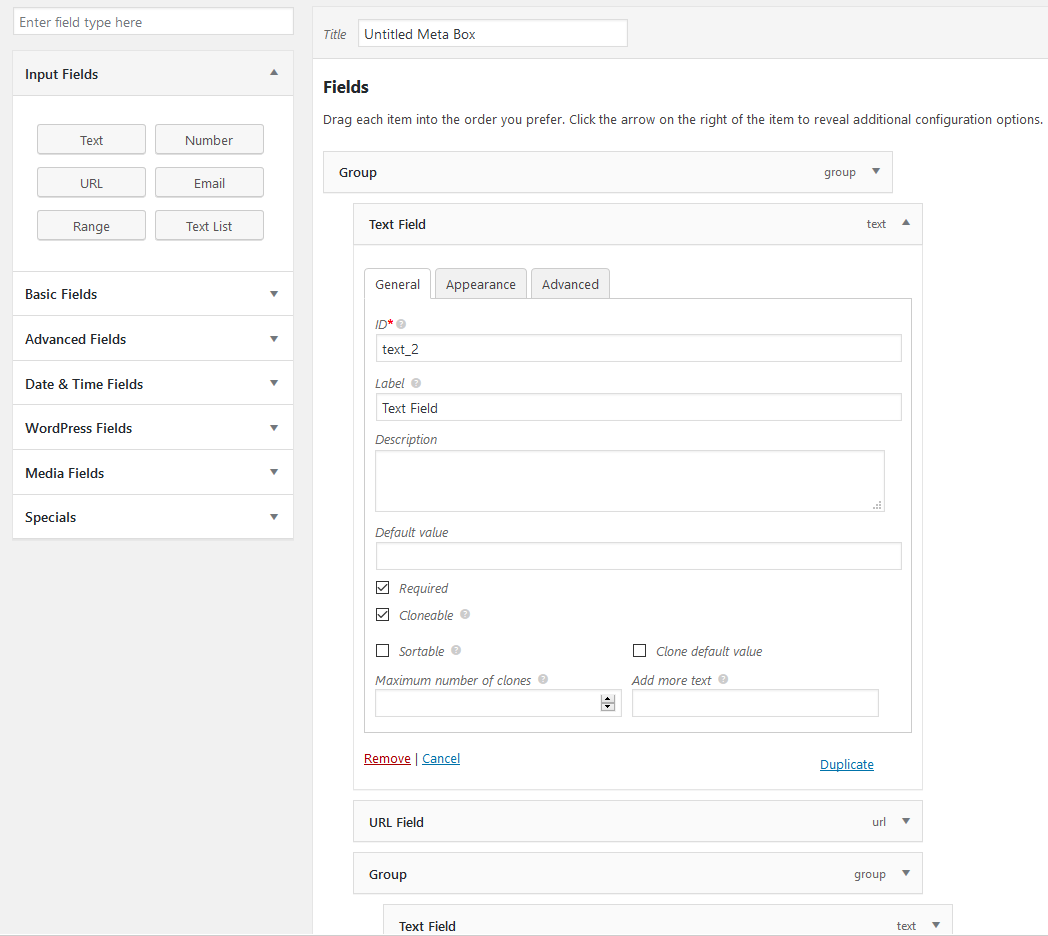Click help icon next to Add more text
This screenshot has height=936, width=1048.
(723, 680)
